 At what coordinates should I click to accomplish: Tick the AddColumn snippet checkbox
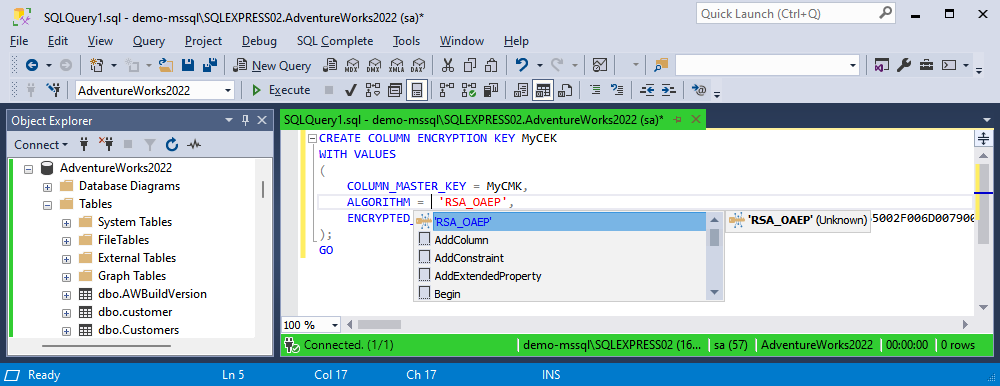coord(424,240)
